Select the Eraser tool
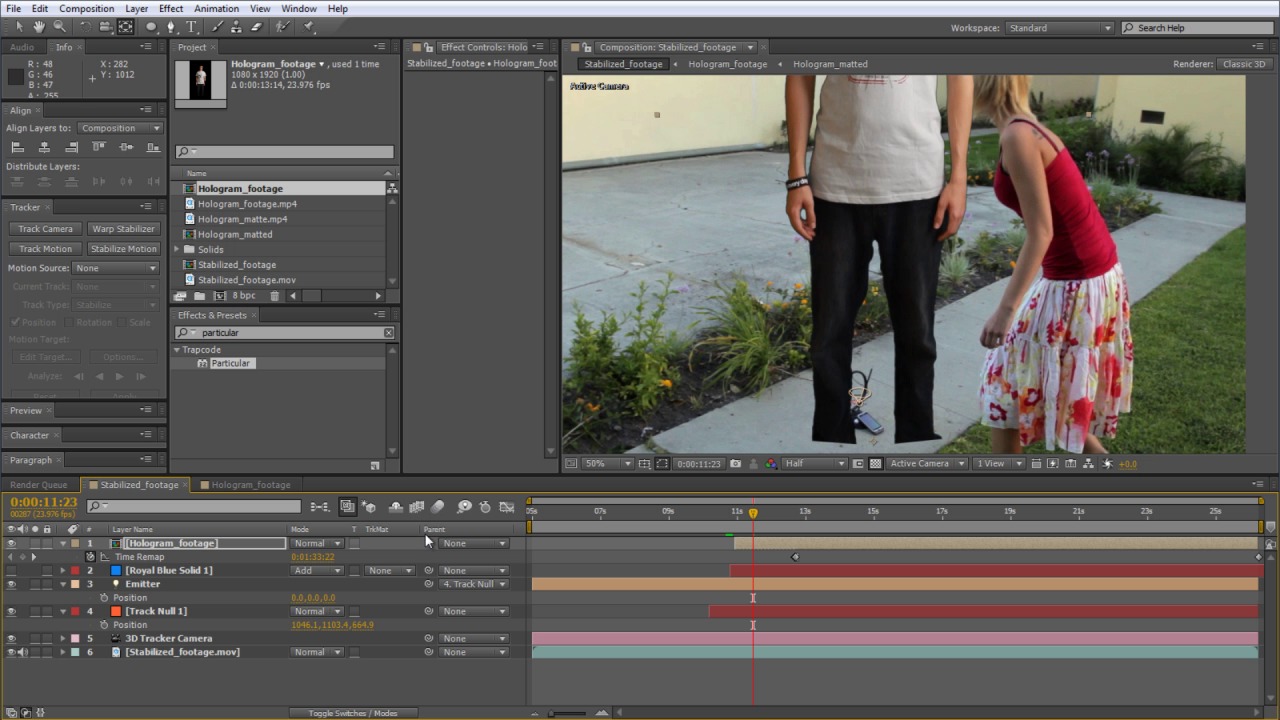The height and width of the screenshot is (720, 1280). [257, 27]
